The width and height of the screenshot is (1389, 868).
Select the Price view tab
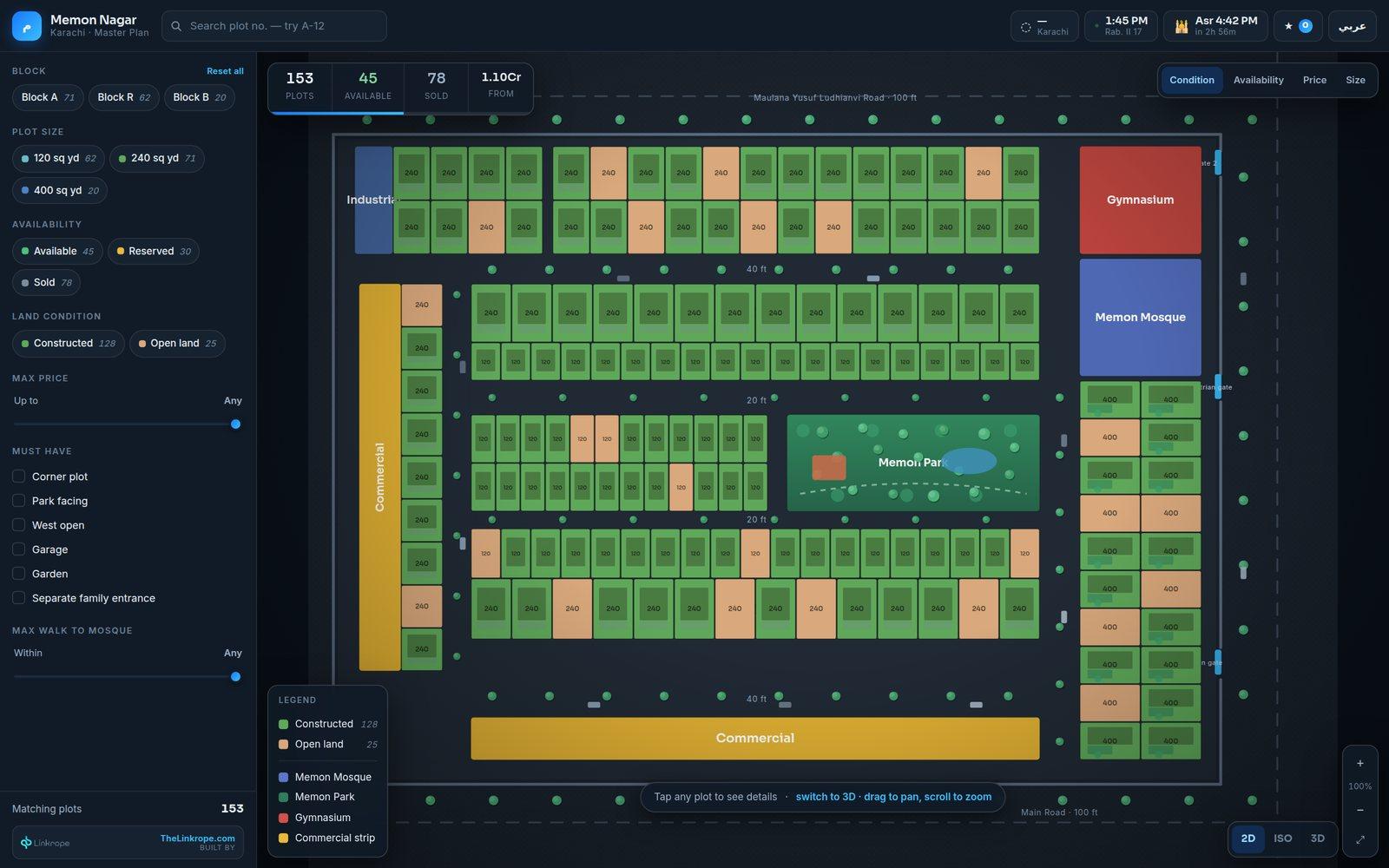1314,80
